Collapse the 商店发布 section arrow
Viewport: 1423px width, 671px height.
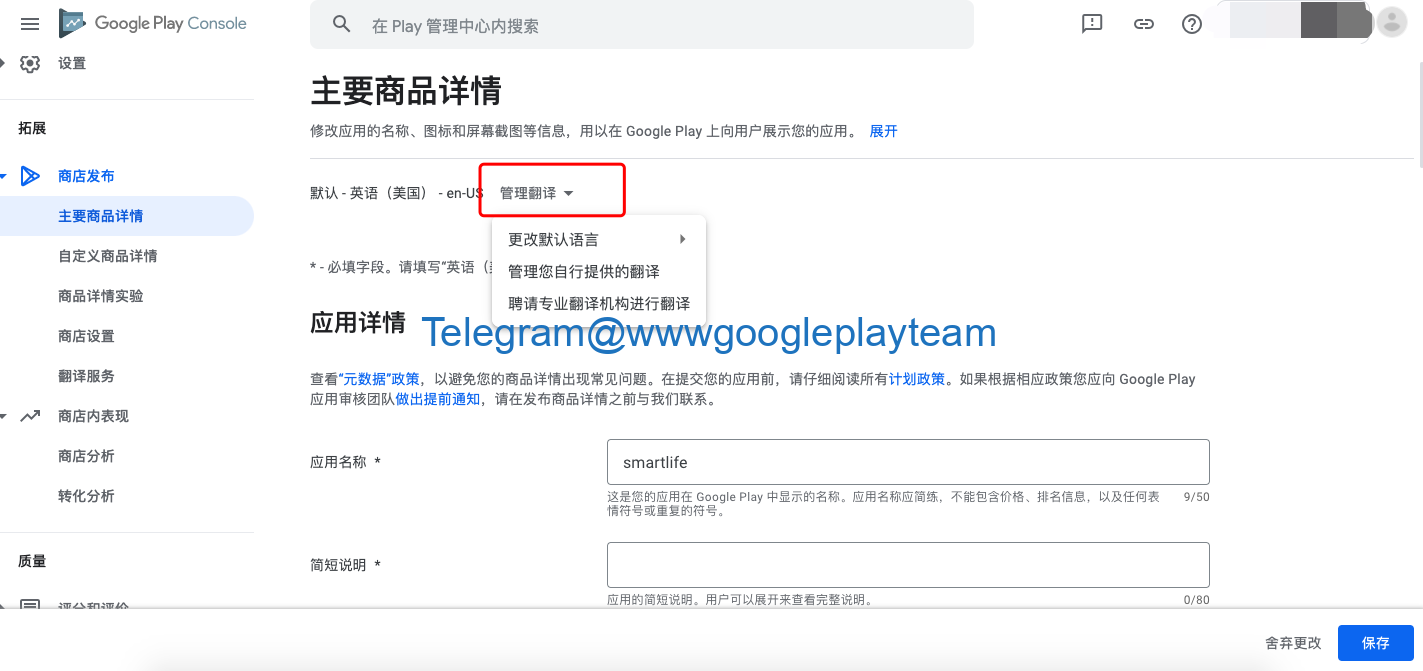4,176
